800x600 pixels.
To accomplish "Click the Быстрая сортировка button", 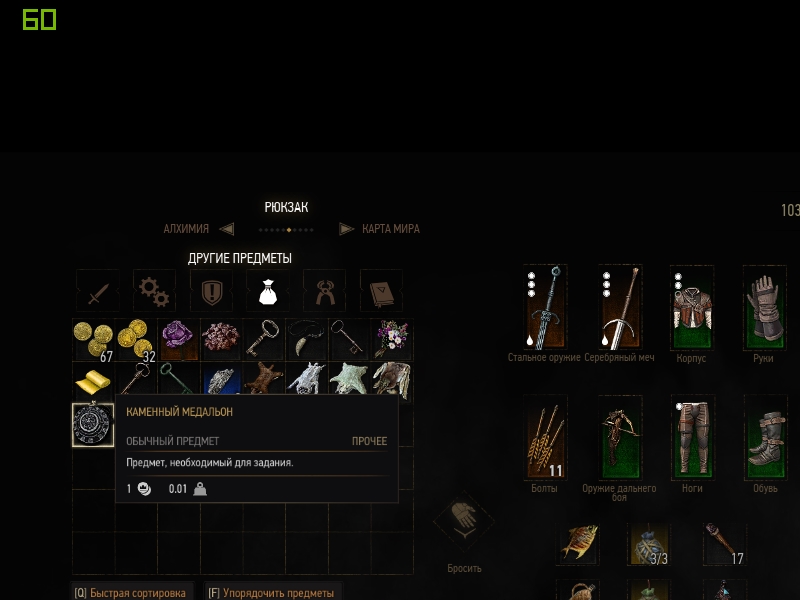I will tap(133, 593).
